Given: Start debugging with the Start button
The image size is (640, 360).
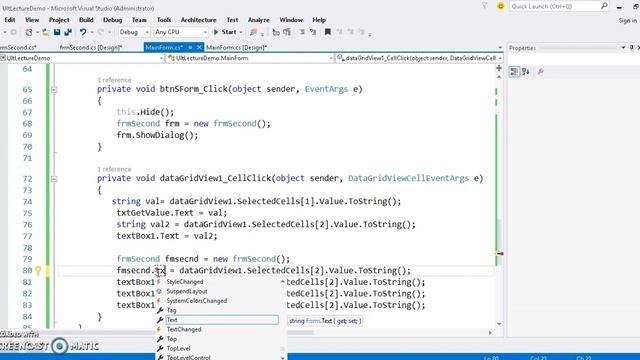Looking at the screenshot, I should [225, 32].
